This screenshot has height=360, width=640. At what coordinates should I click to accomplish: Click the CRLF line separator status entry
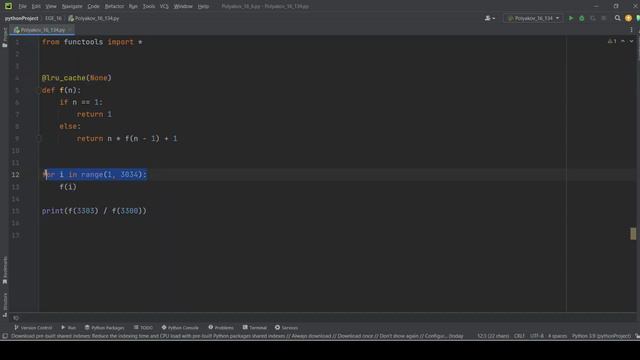tap(519, 336)
